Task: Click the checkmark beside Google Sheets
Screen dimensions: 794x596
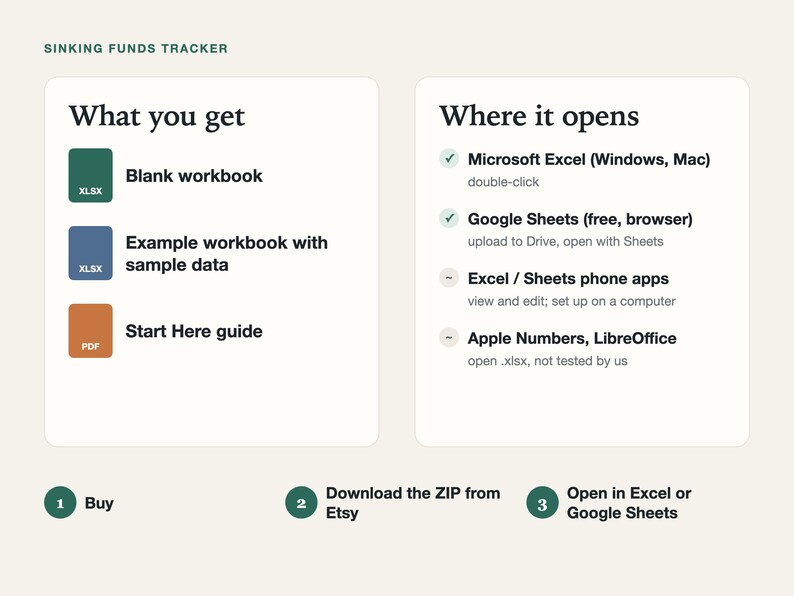Action: click(x=449, y=218)
